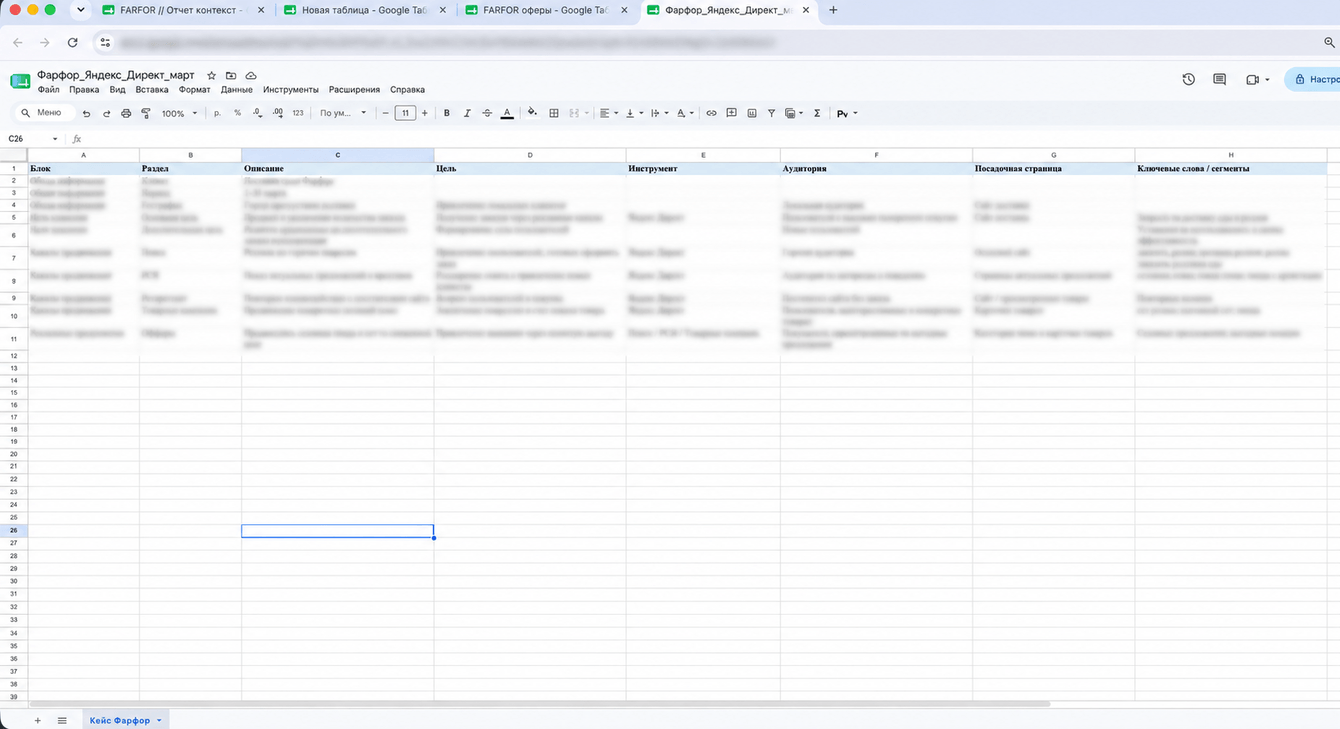This screenshot has width=1340, height=729.
Task: Add a new sheet with plus button
Action: 38,720
